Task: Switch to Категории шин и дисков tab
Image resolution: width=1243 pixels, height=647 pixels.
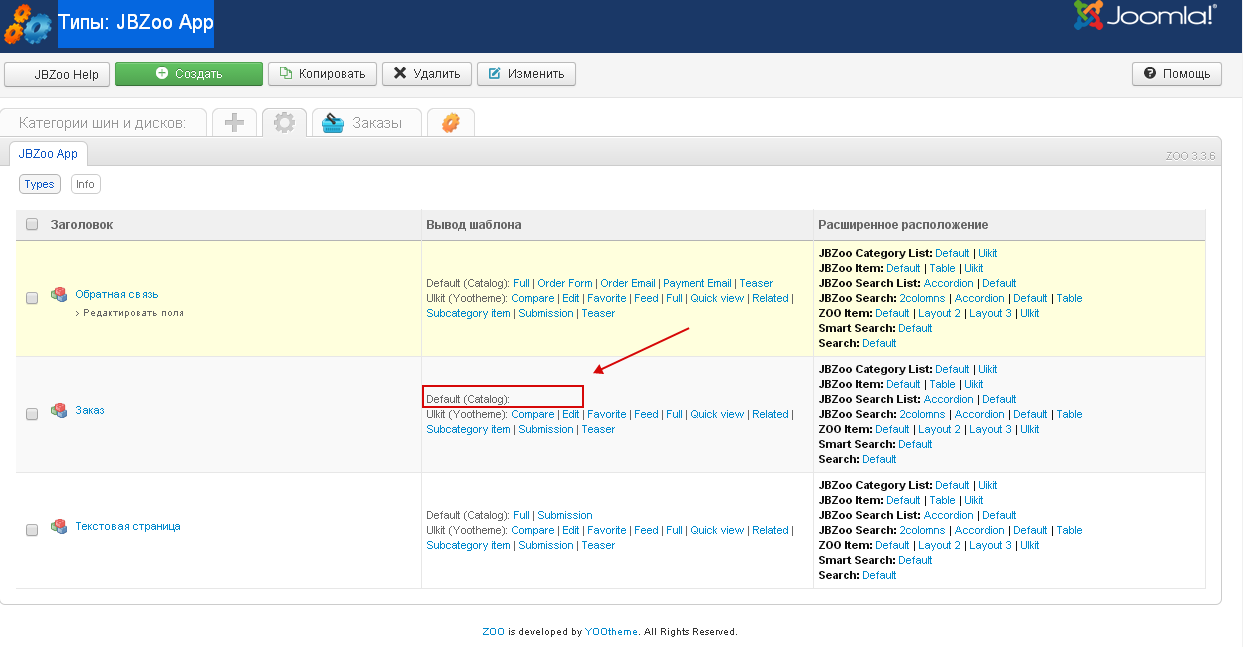Action: [103, 123]
